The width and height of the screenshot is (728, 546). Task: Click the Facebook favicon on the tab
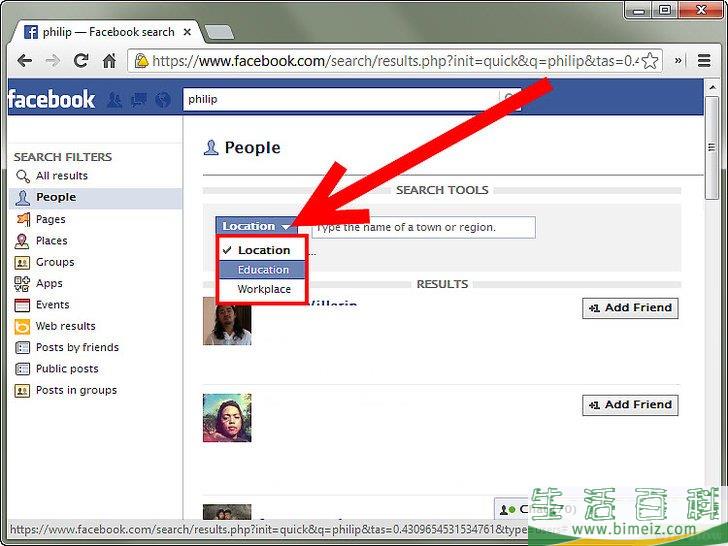tap(31, 32)
